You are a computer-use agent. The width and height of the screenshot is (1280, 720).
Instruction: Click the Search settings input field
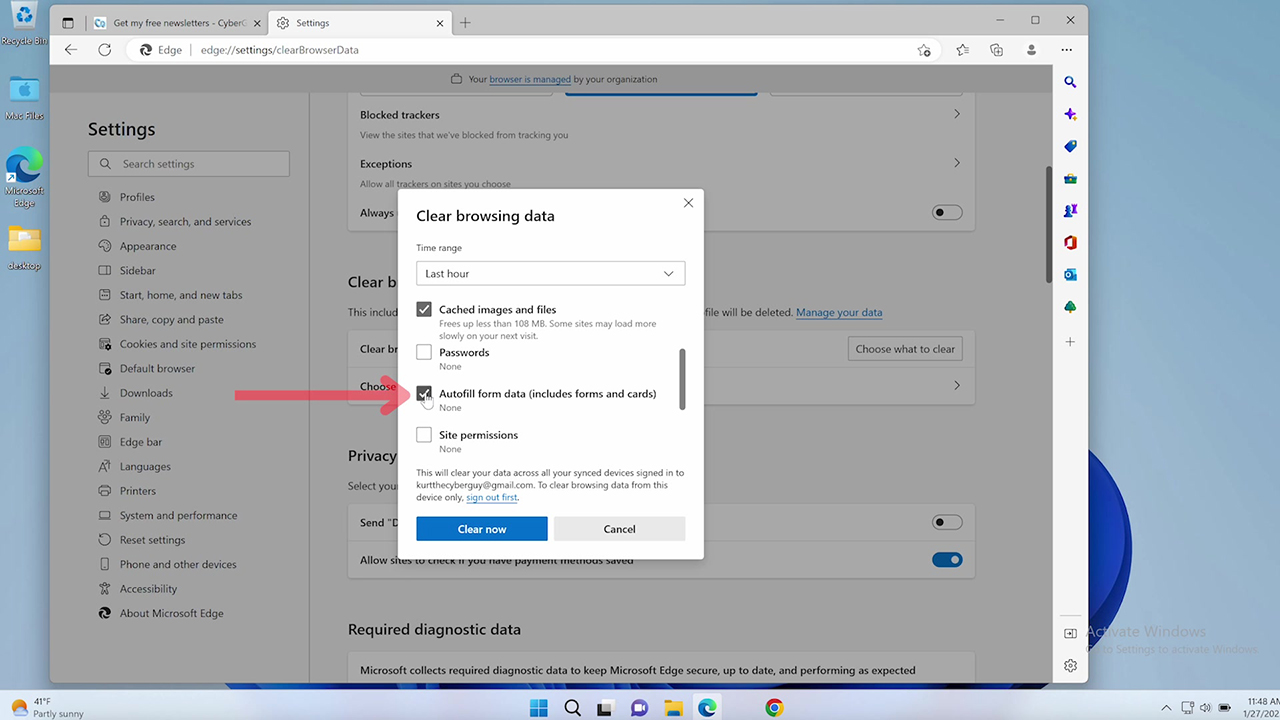(188, 163)
